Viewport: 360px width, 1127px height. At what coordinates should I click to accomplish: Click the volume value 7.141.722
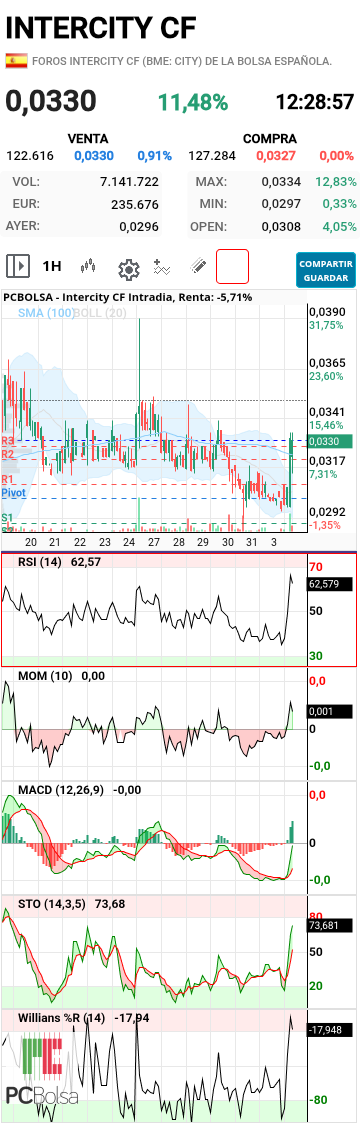click(129, 182)
